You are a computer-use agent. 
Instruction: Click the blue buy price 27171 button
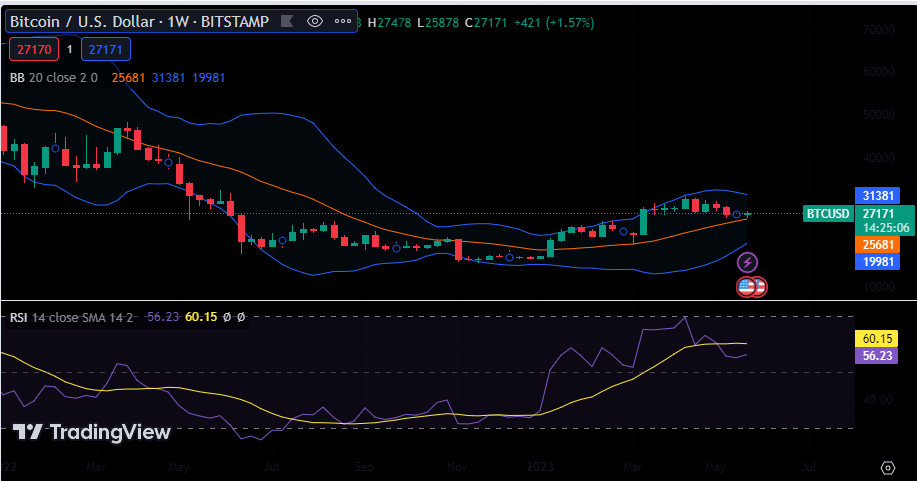pyautogui.click(x=106, y=48)
